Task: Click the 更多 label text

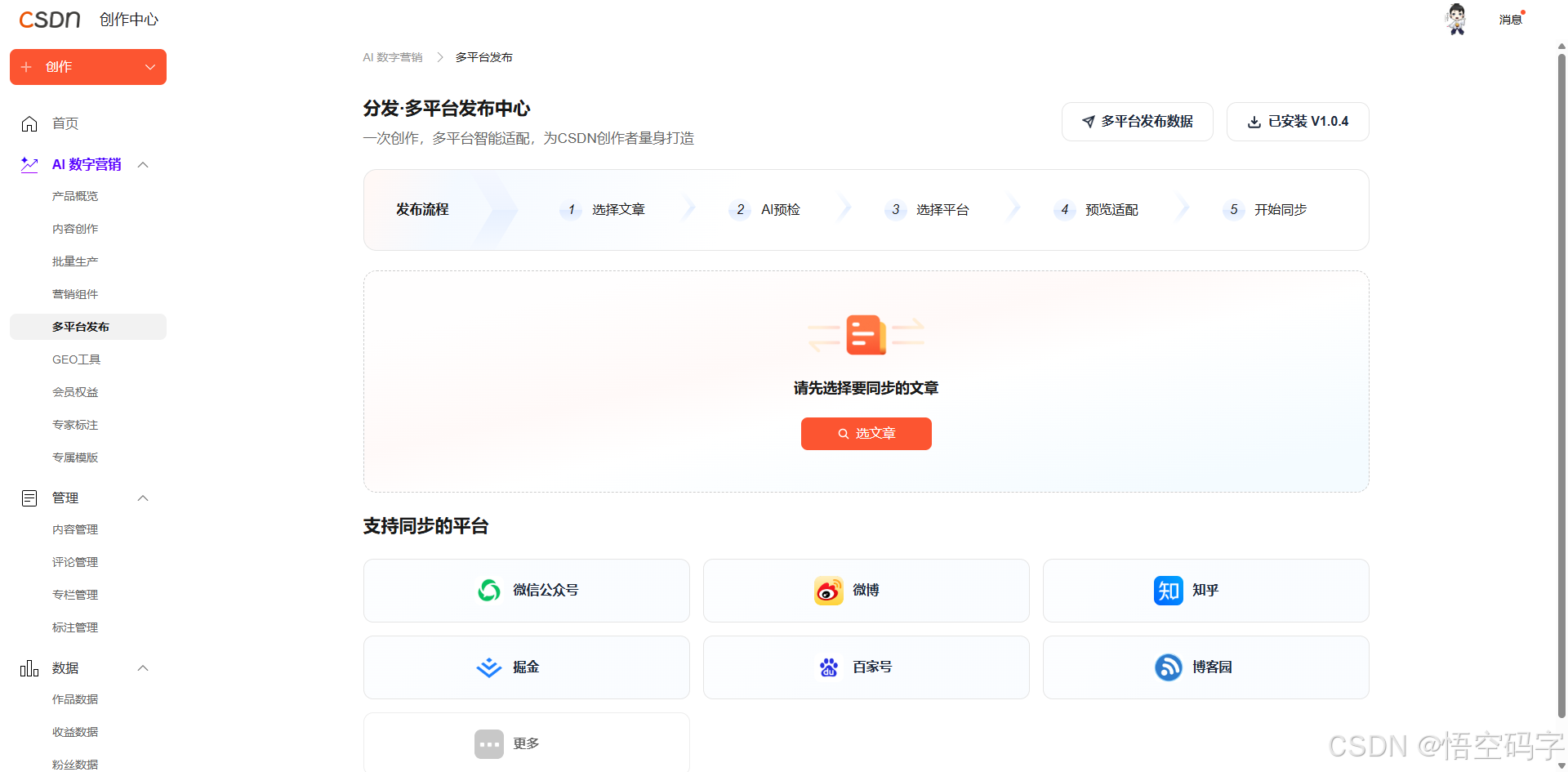Action: pyautogui.click(x=526, y=744)
